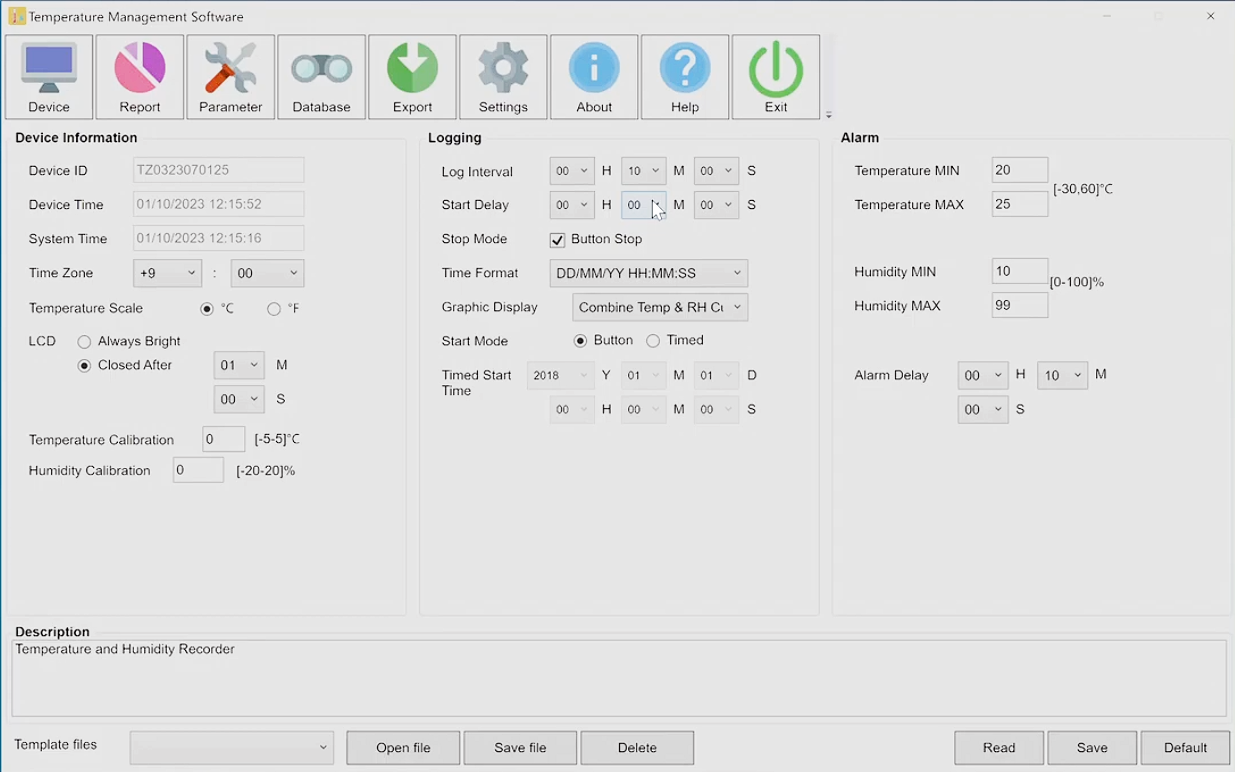Open the Time Zone hour dropdown
The height and width of the screenshot is (772, 1235).
[x=167, y=273]
